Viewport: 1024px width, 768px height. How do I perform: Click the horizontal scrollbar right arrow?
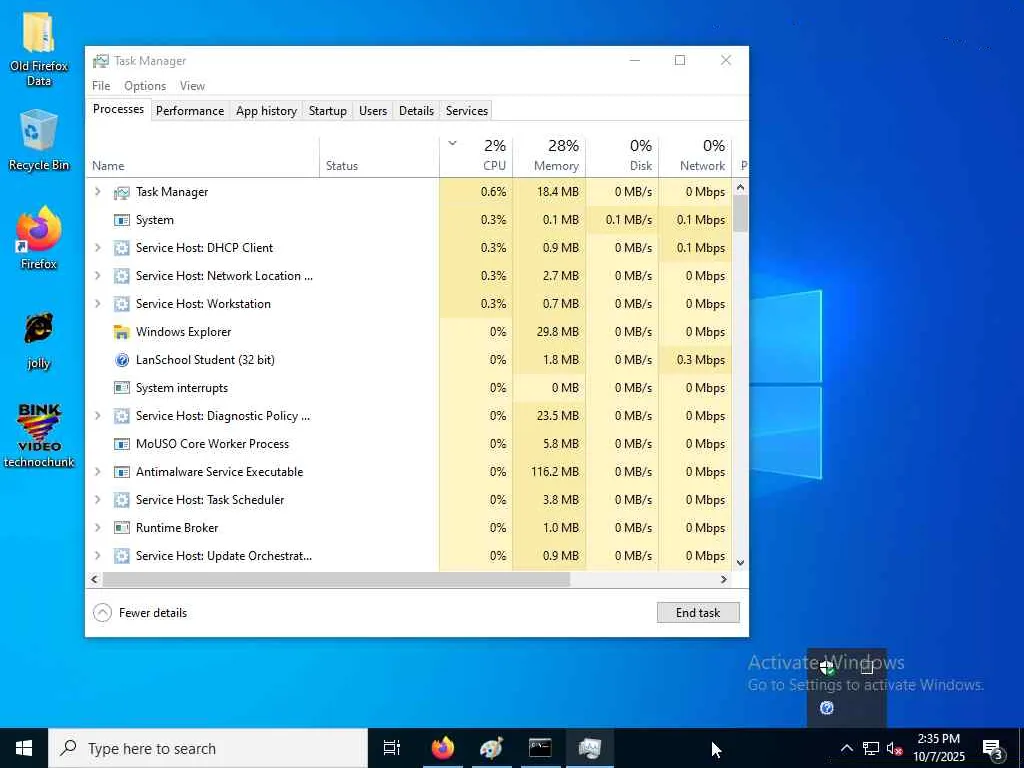[x=724, y=579]
